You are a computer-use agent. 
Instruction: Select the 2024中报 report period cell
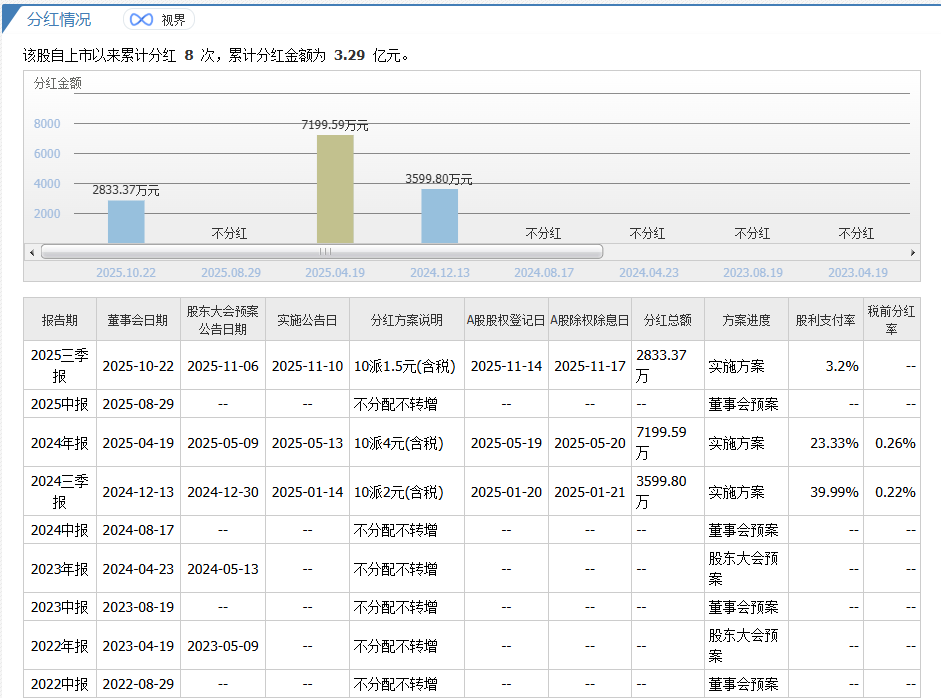point(60,530)
